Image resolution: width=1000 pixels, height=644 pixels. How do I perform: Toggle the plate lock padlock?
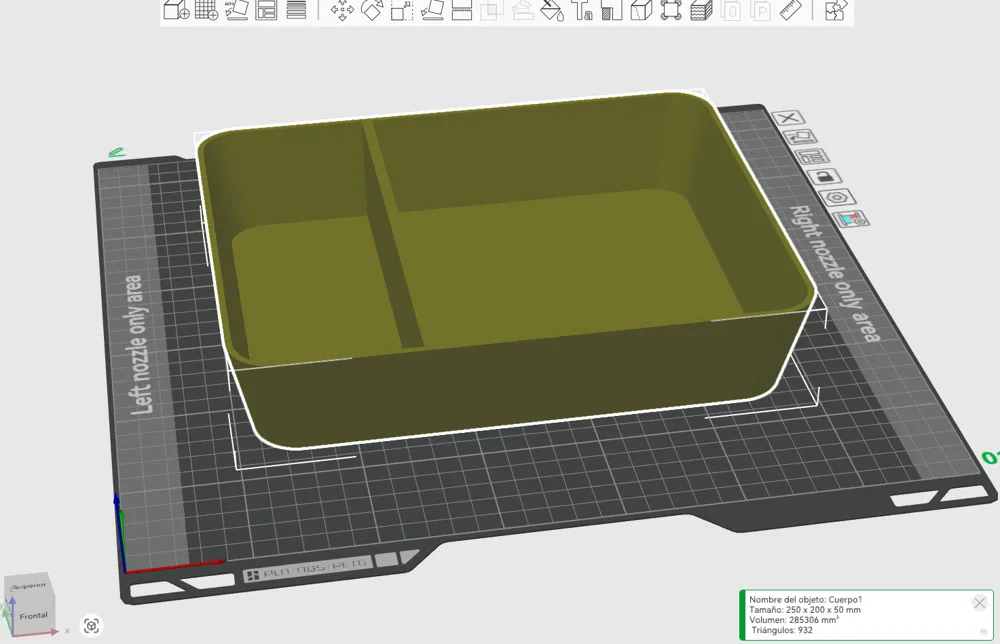[825, 177]
